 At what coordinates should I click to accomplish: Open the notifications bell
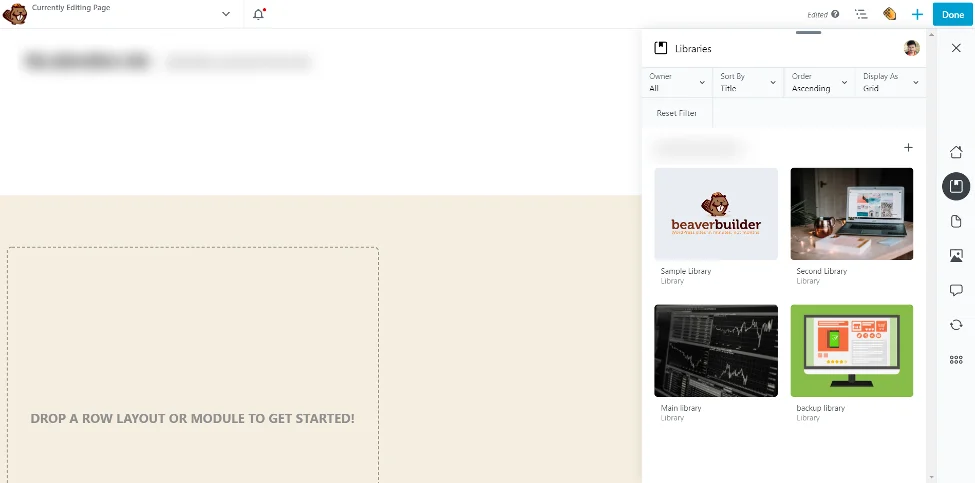click(259, 14)
